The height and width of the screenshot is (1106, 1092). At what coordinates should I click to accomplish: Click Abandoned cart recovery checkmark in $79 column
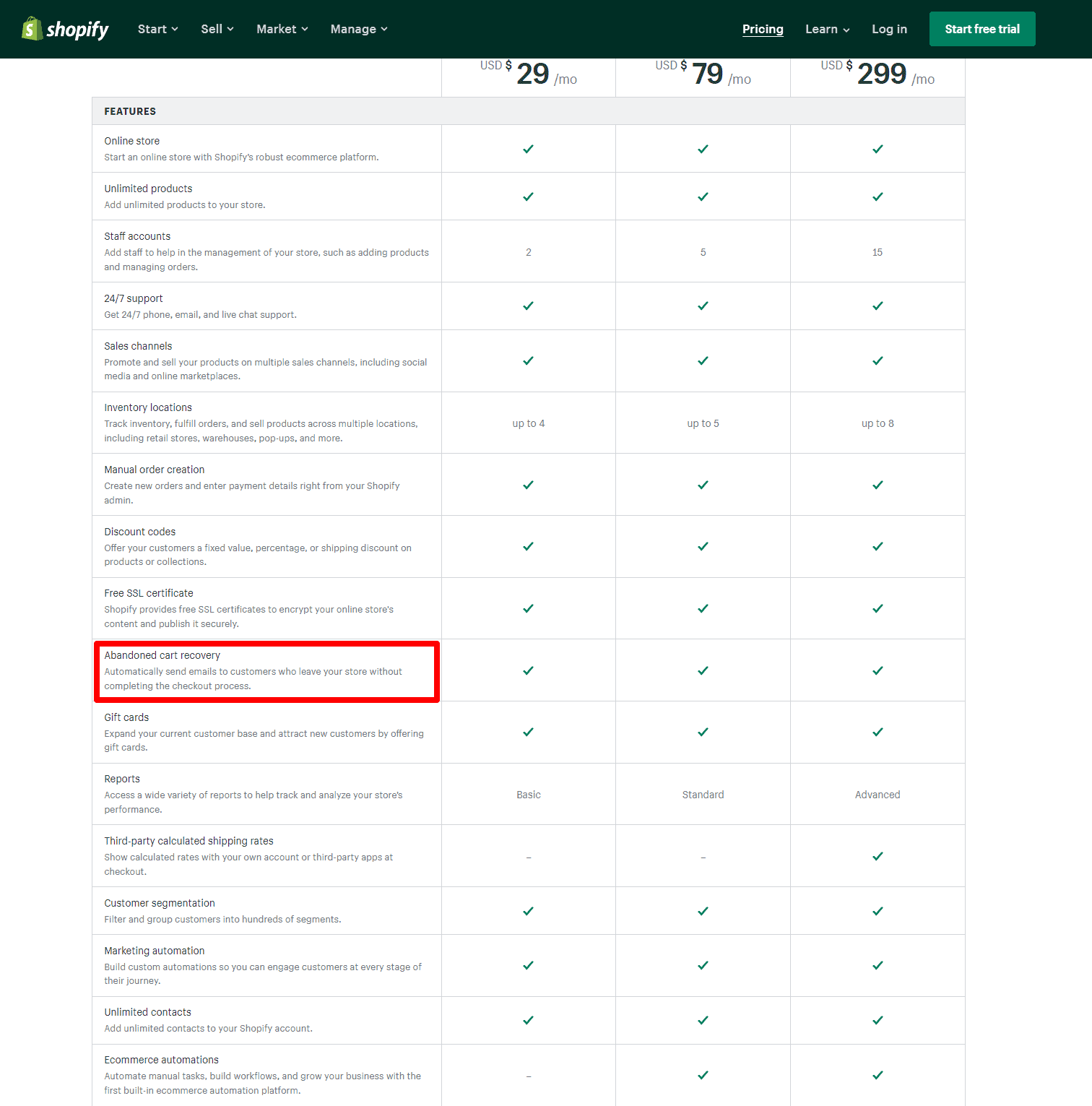(x=703, y=670)
